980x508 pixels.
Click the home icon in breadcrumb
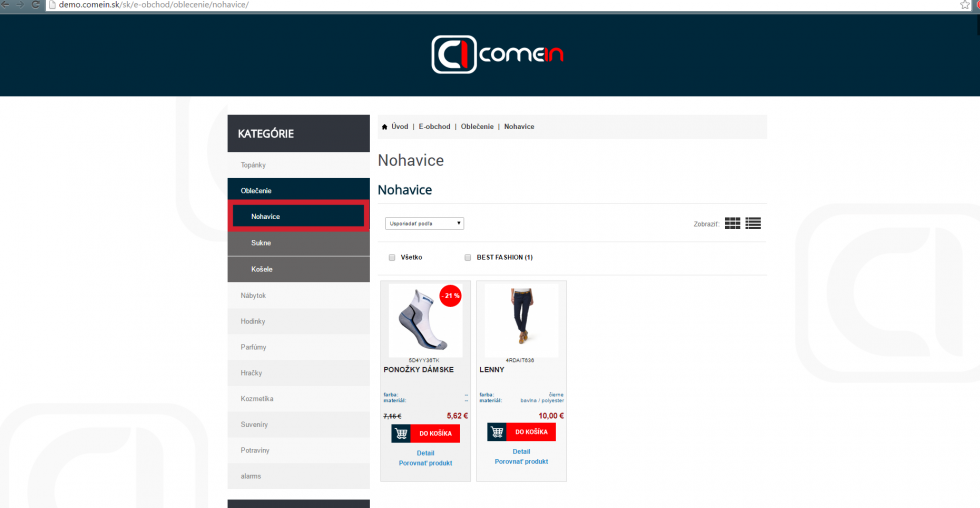pyautogui.click(x=384, y=127)
